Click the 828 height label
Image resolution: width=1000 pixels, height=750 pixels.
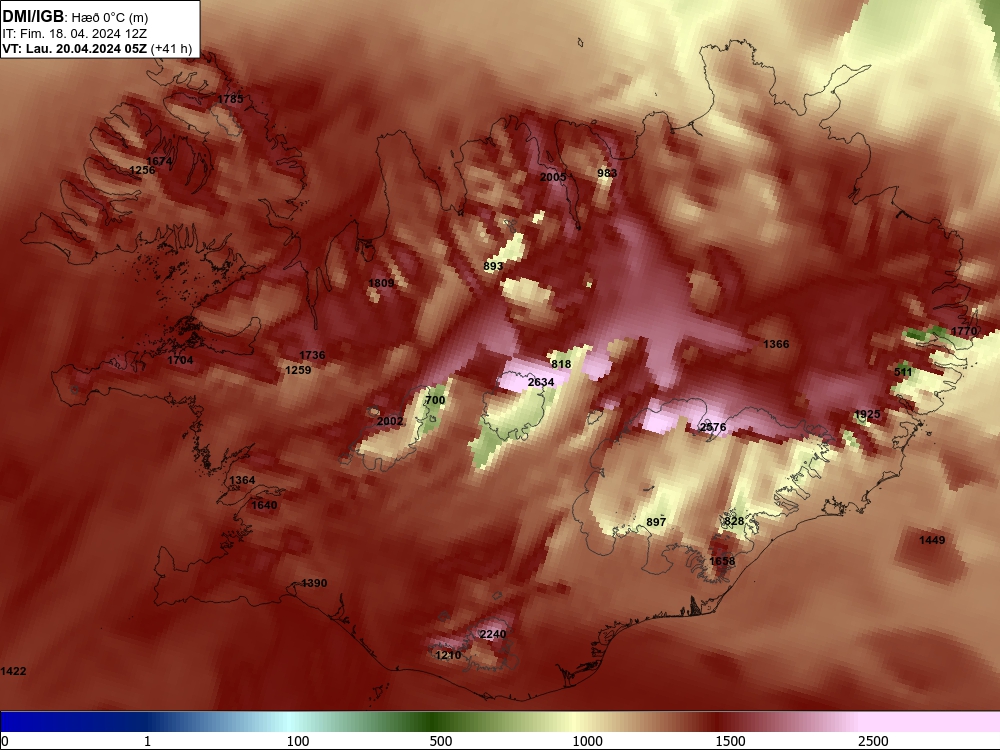tap(734, 521)
